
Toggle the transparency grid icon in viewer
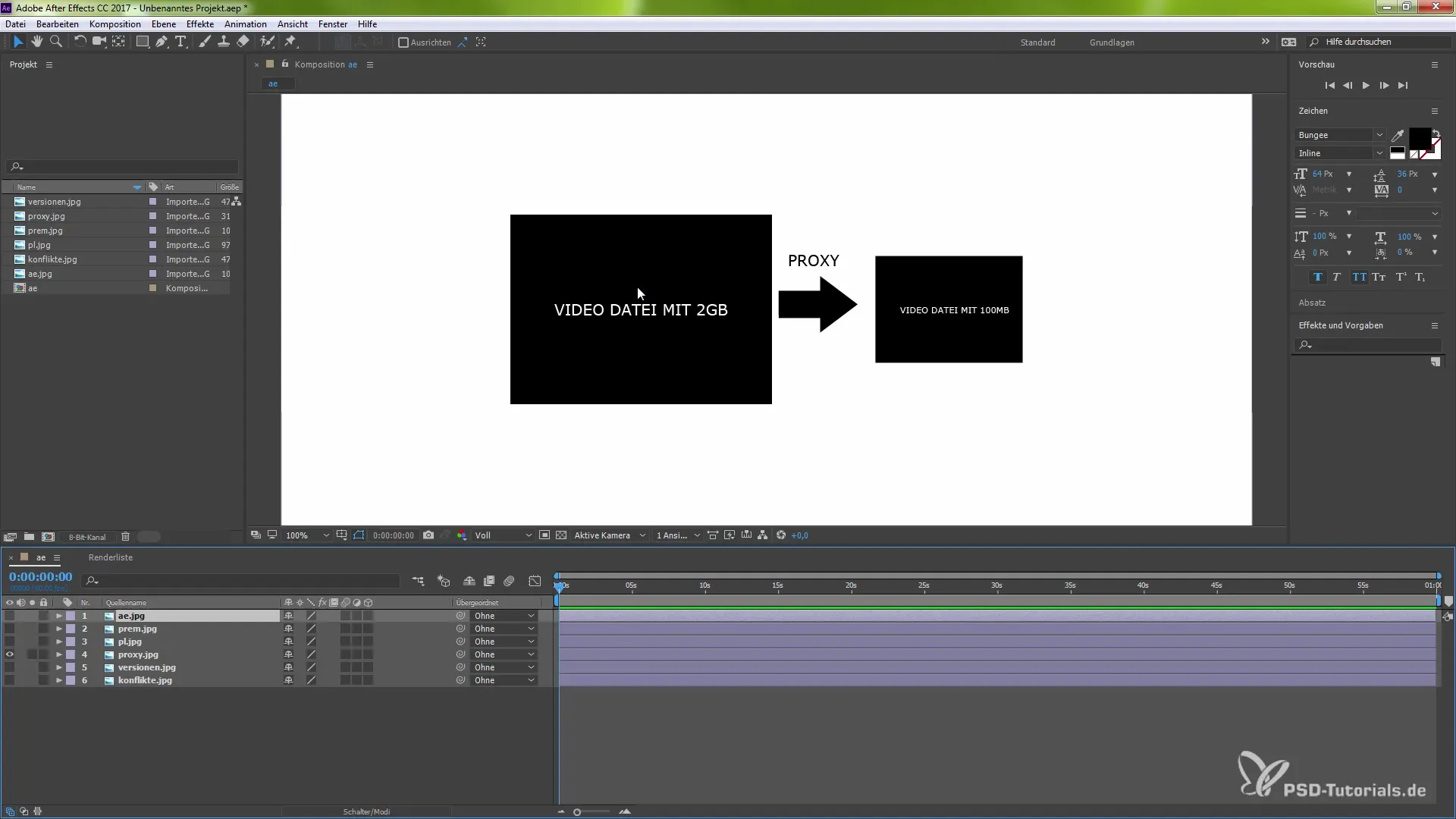coord(561,535)
